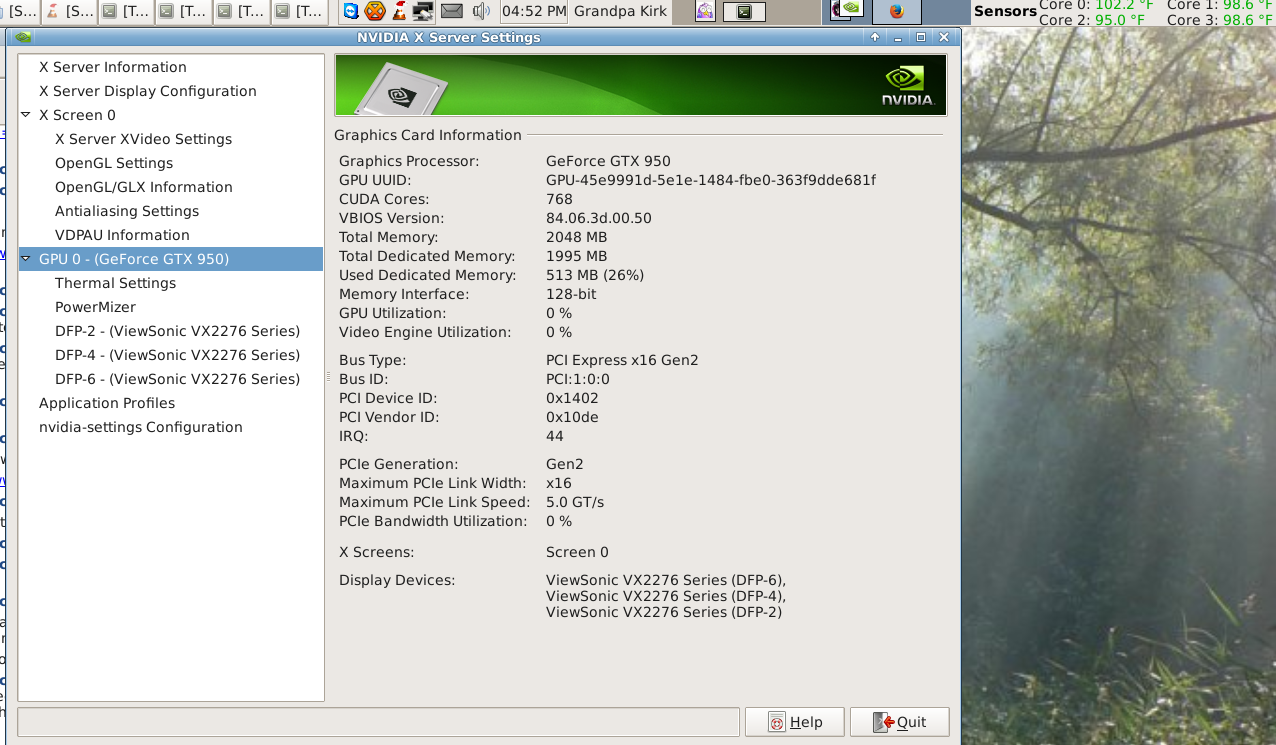The height and width of the screenshot is (745, 1276).
Task: Click the 'NVIDIA X Server Settings' window title
Action: pyautogui.click(x=448, y=37)
